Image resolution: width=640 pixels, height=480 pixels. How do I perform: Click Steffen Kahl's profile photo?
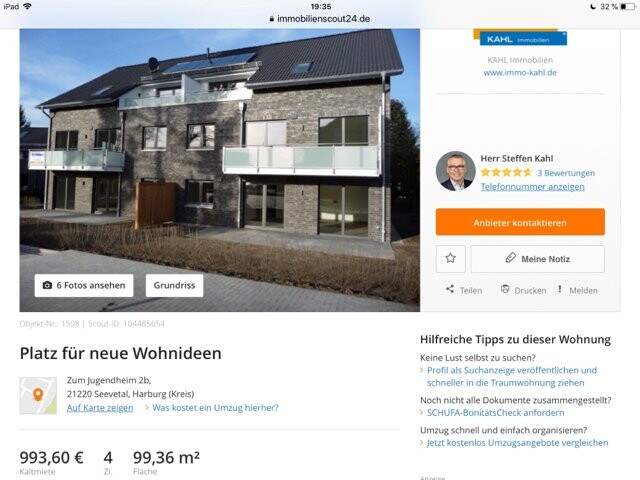456,171
